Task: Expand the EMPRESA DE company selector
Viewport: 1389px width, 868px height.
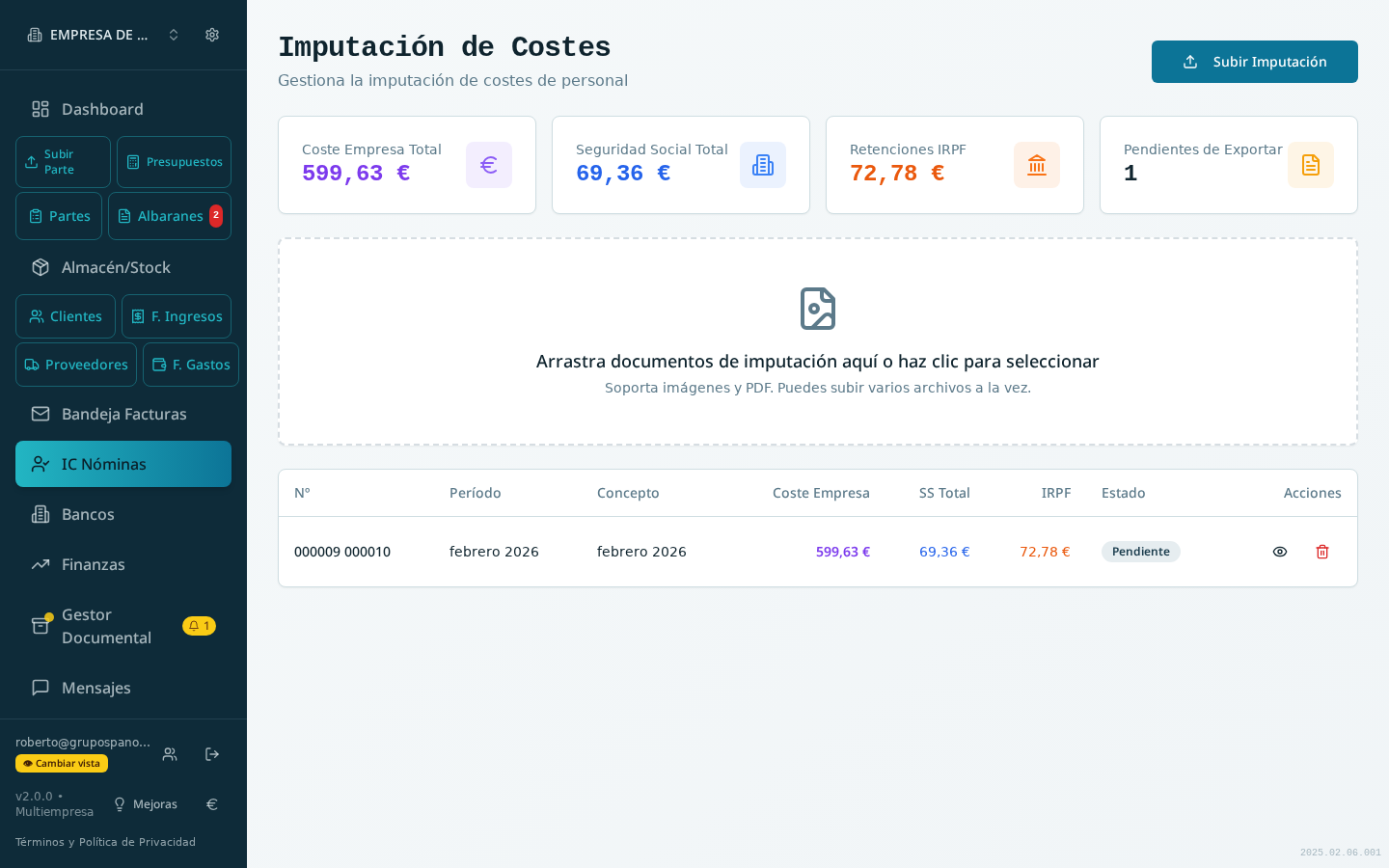Action: [104, 35]
